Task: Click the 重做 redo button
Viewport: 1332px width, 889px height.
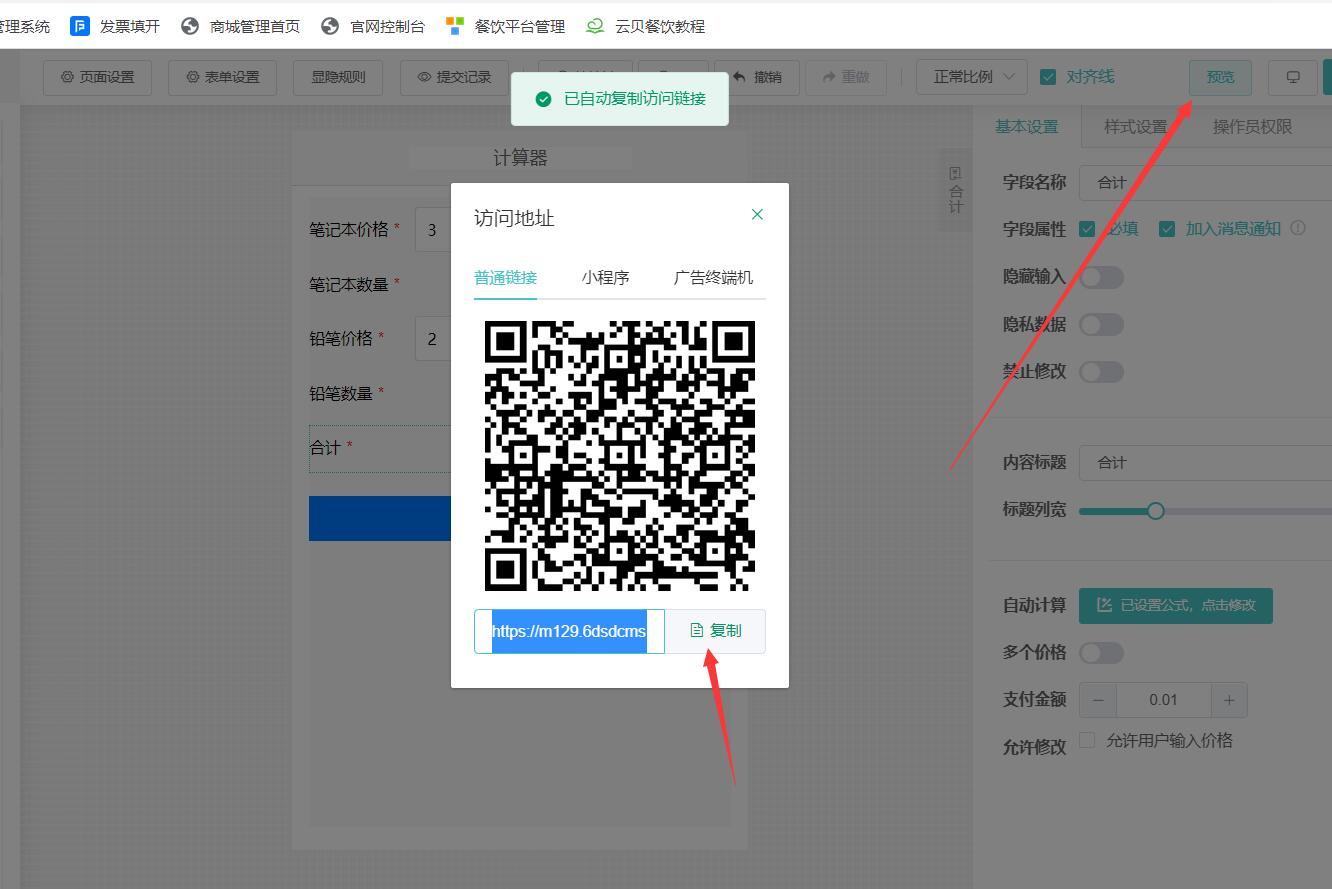Action: (845, 77)
